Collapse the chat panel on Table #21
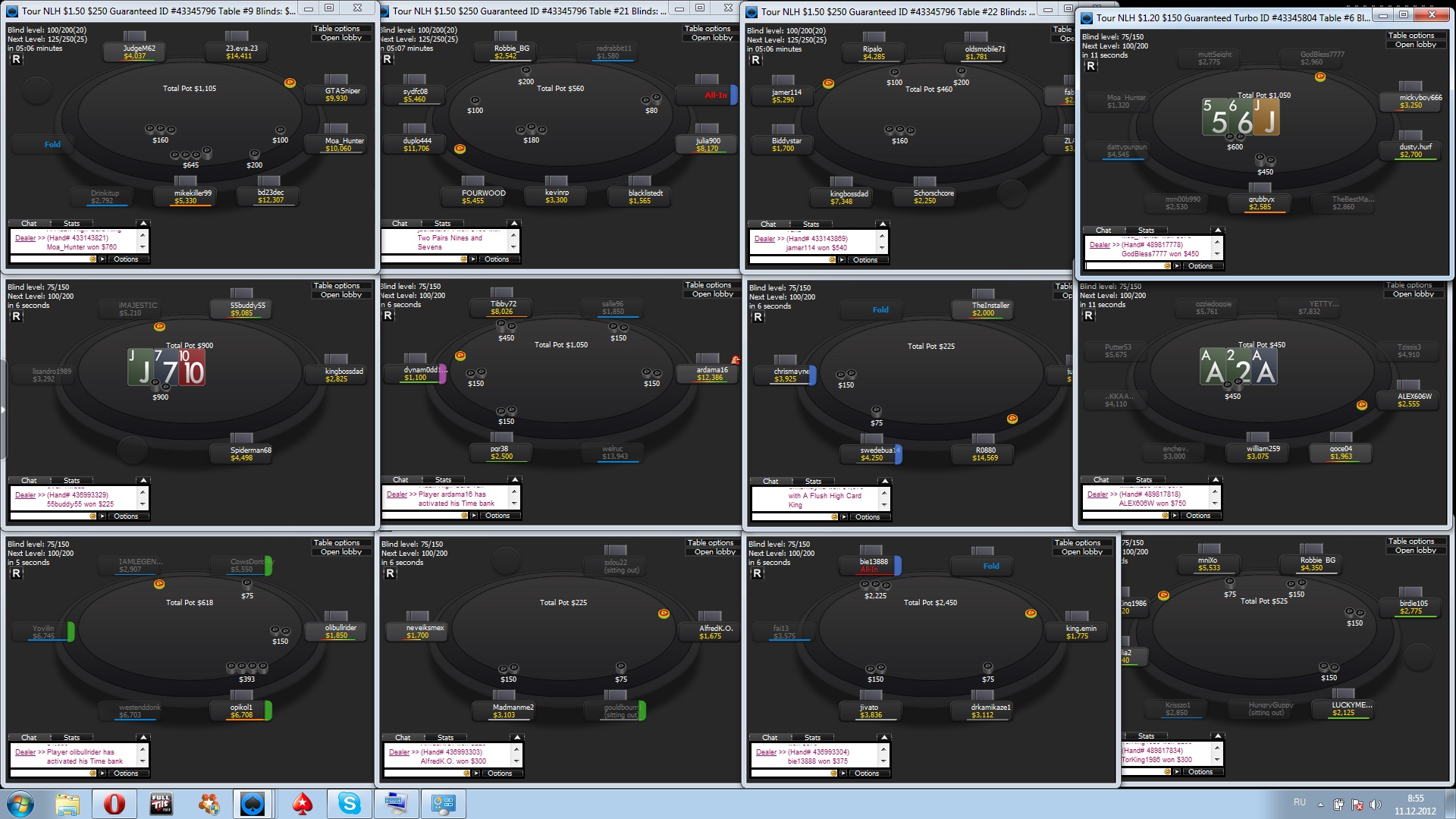 514,224
